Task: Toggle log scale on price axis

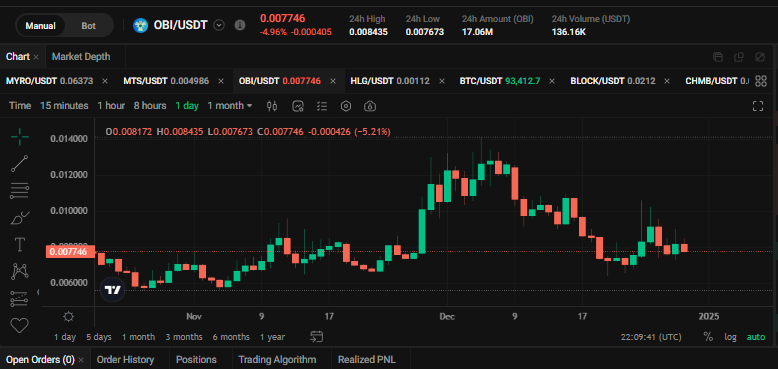Action: click(730, 337)
